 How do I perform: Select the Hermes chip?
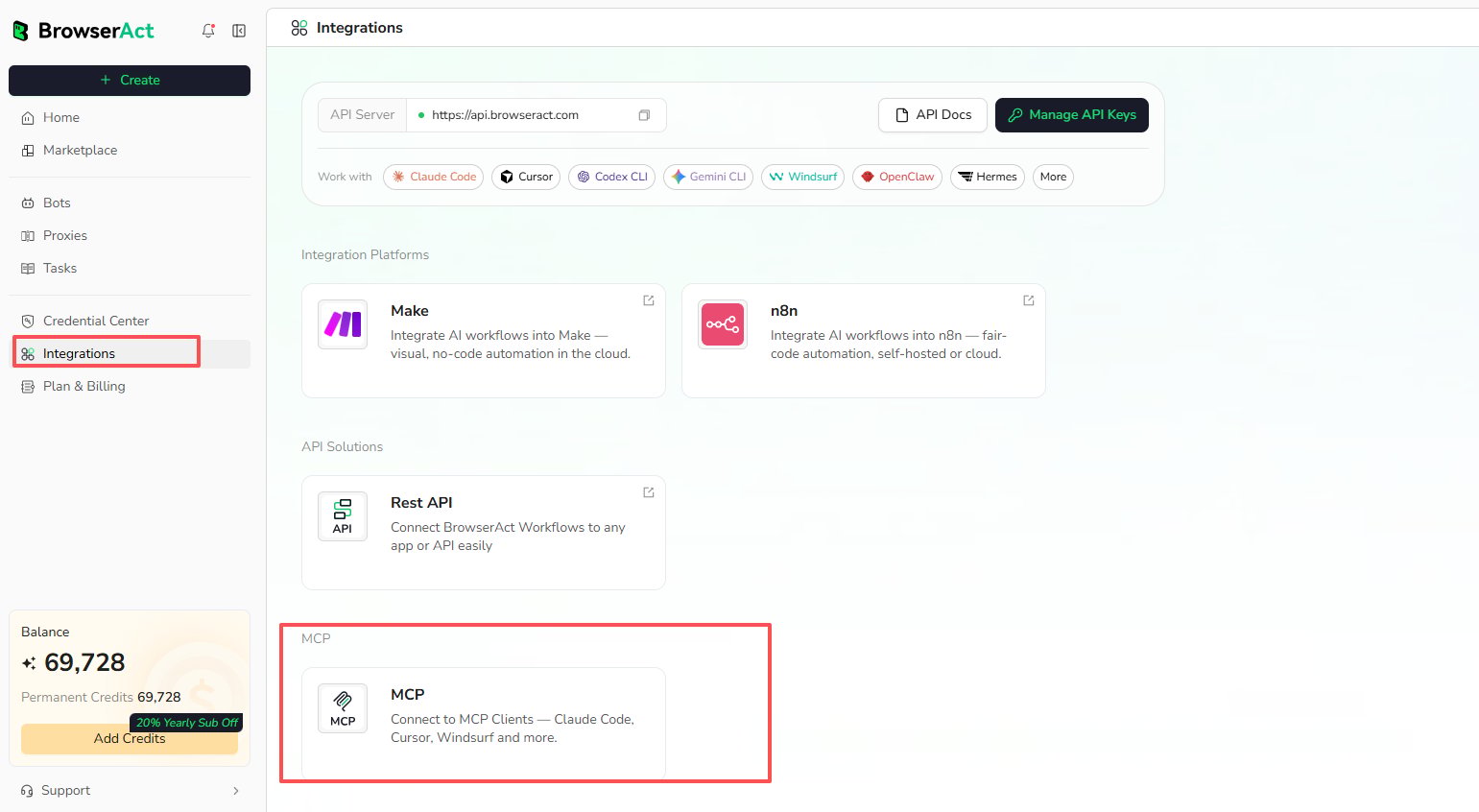pyautogui.click(x=988, y=177)
